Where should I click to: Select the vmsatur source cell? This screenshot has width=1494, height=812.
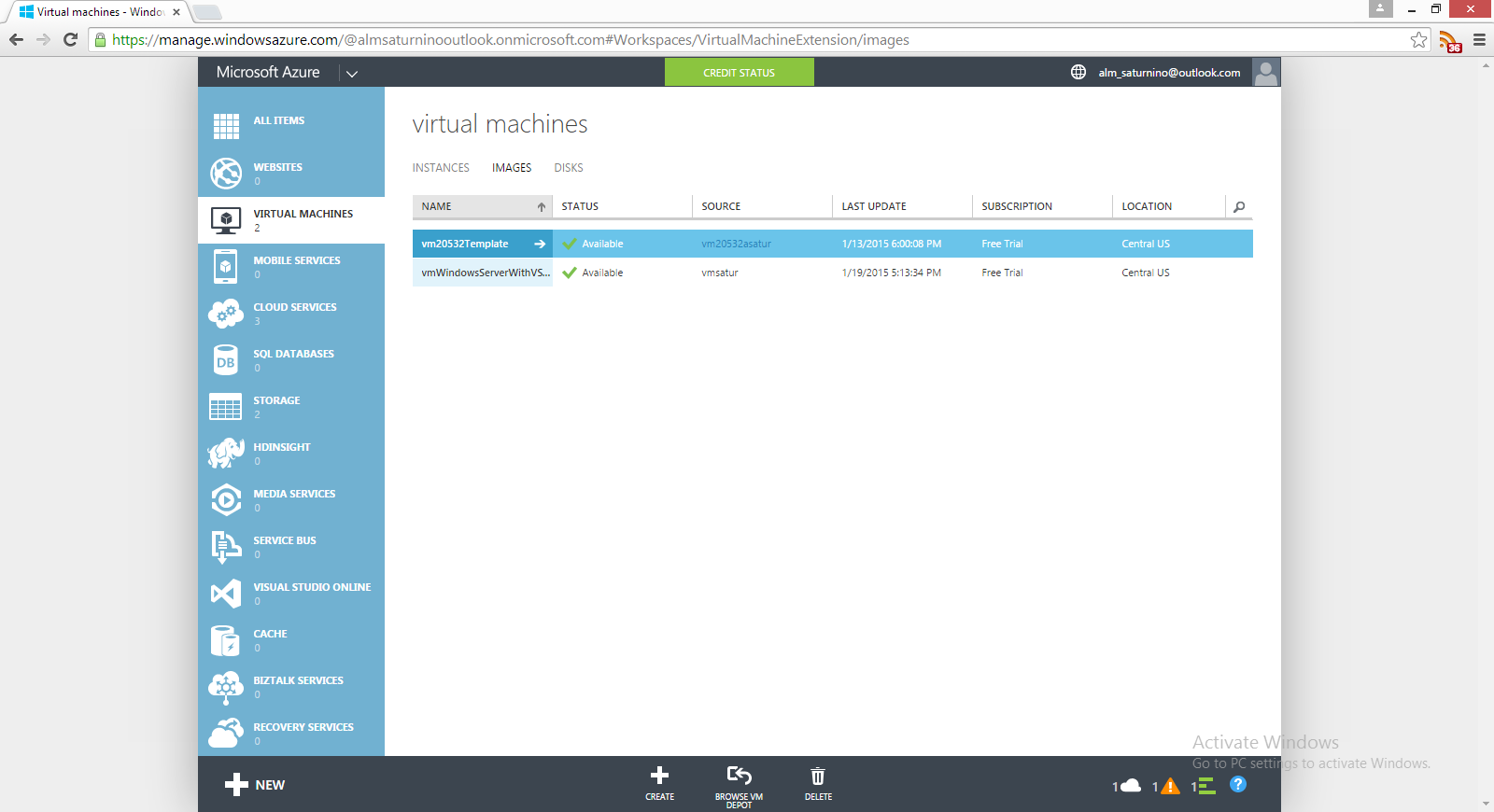click(x=720, y=273)
